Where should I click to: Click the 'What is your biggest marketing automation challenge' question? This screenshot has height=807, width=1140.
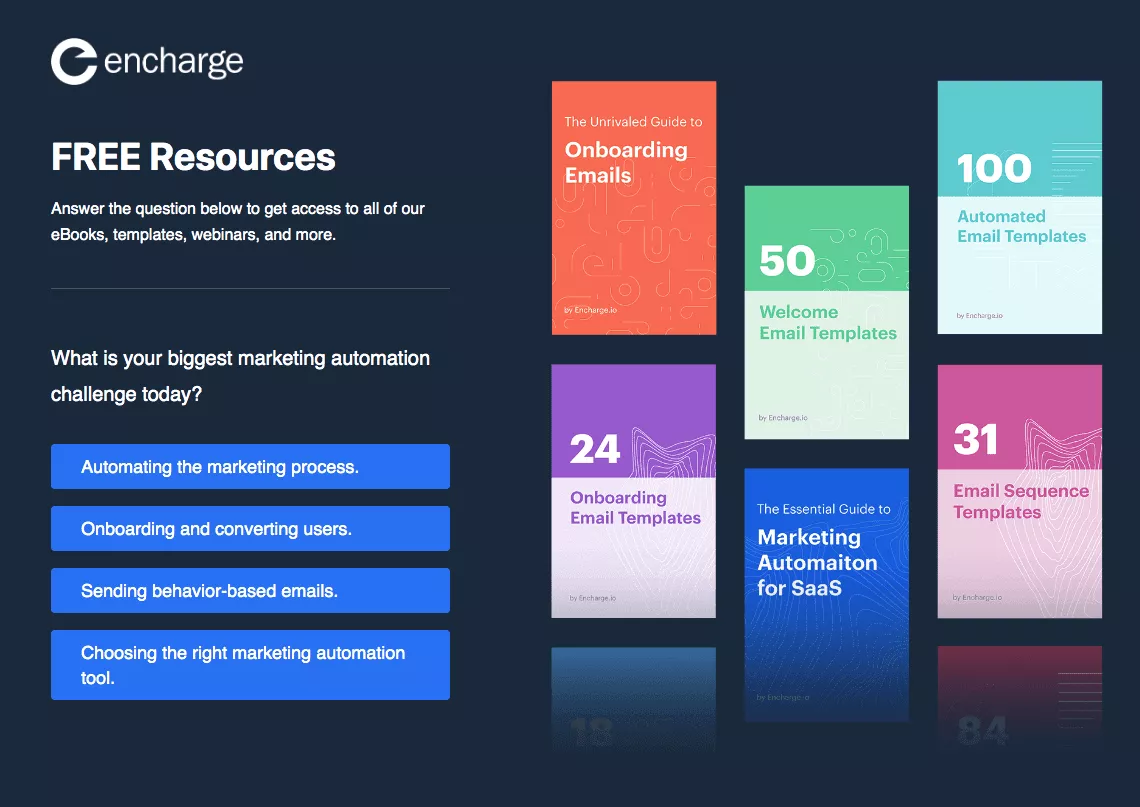pos(241,376)
